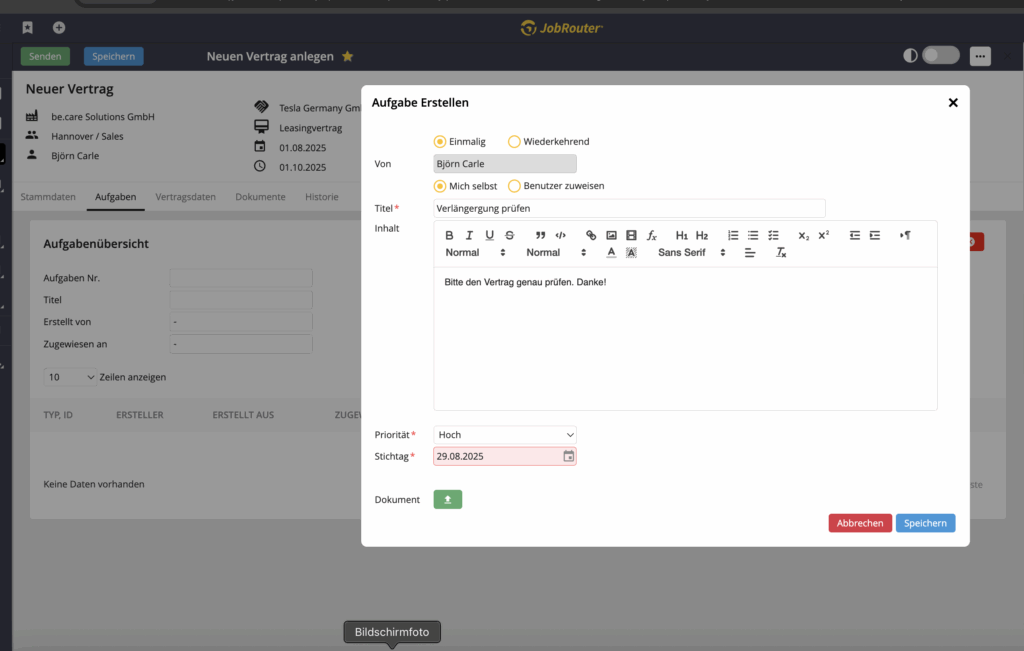Apply strikethrough formatting in editor

[x=510, y=236]
